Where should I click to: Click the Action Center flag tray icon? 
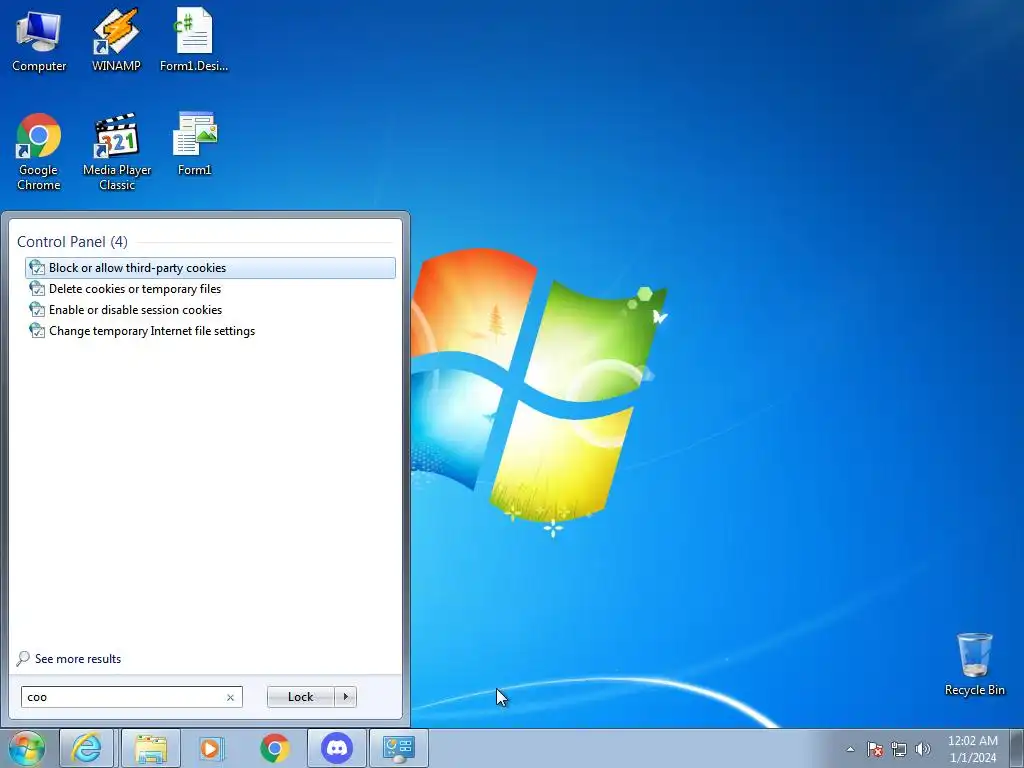coord(875,749)
